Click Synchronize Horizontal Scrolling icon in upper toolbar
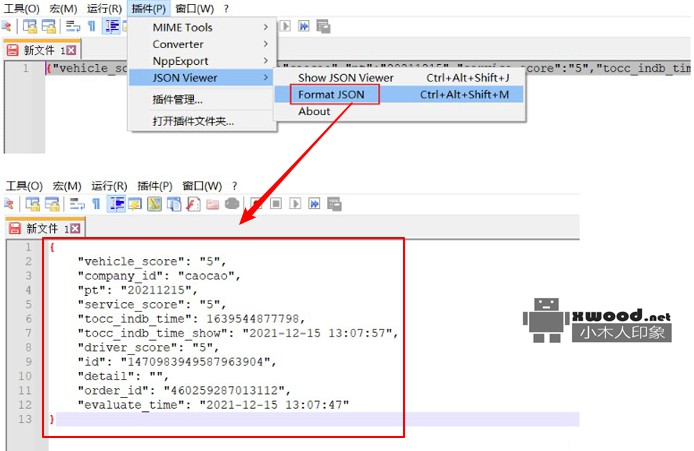694x451 pixels. tap(49, 27)
